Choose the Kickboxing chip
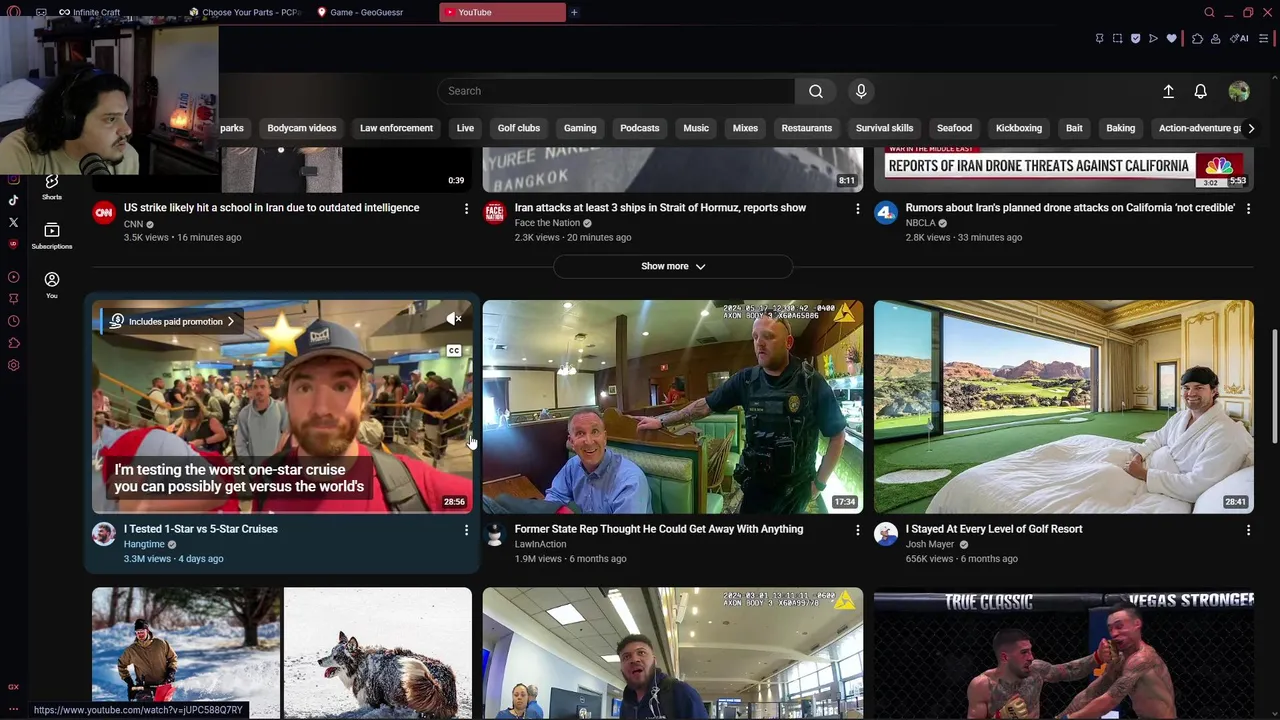This screenshot has height=720, width=1280. click(x=1019, y=128)
